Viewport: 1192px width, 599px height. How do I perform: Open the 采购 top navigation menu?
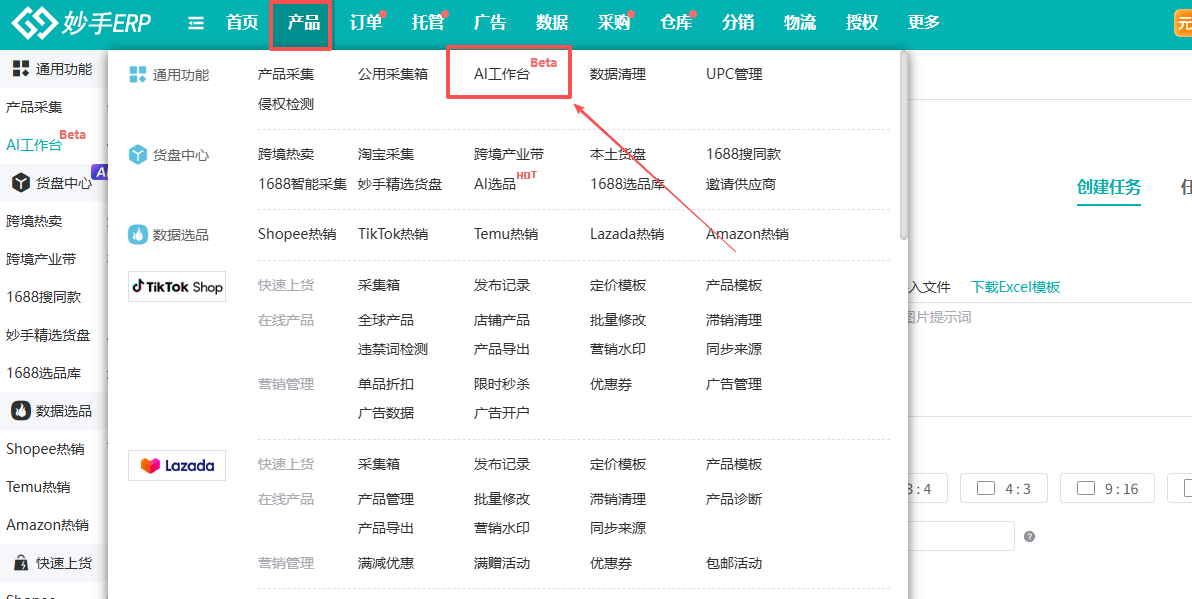[x=613, y=23]
